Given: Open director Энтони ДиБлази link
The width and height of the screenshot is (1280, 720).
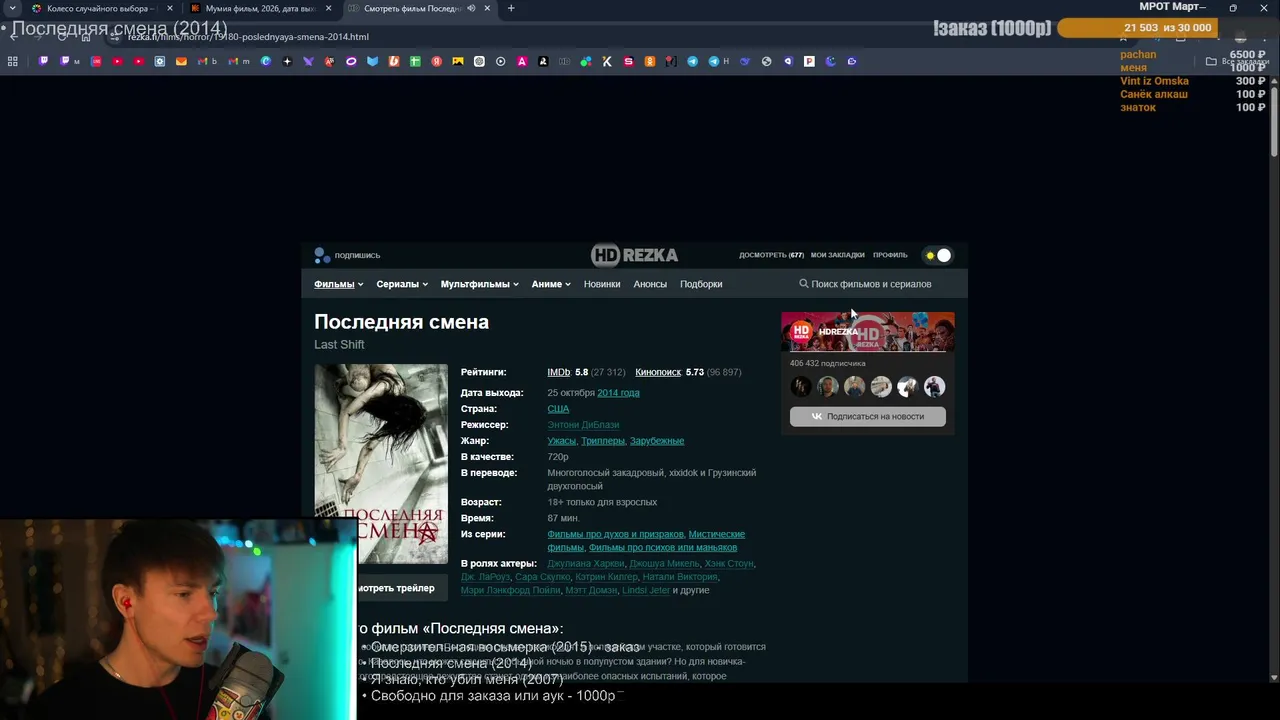Looking at the screenshot, I should 583,425.
